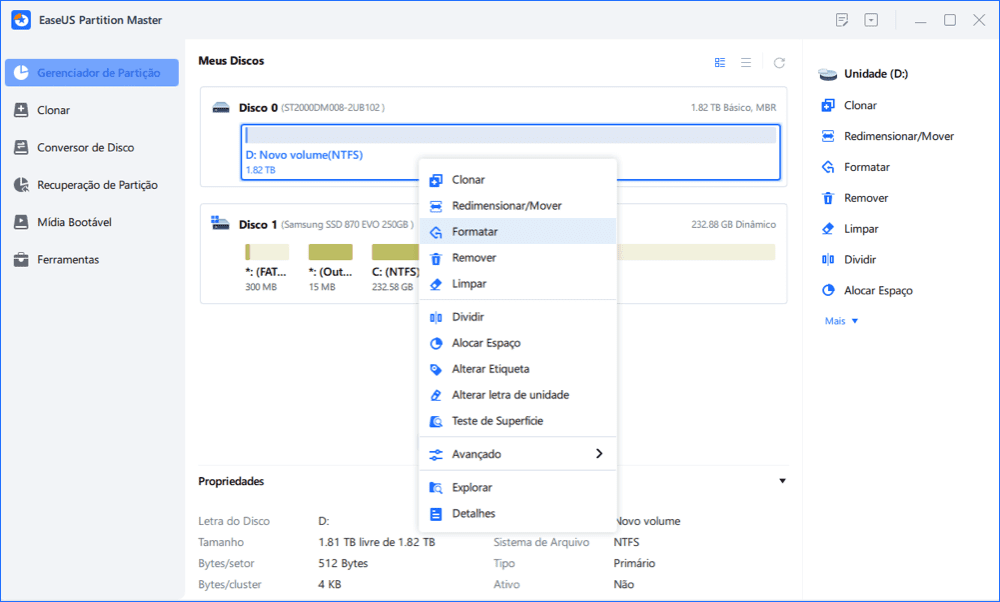The image size is (1000, 602).
Task: Choose Alterar Etiqueta in context menu
Action: pyautogui.click(x=517, y=369)
